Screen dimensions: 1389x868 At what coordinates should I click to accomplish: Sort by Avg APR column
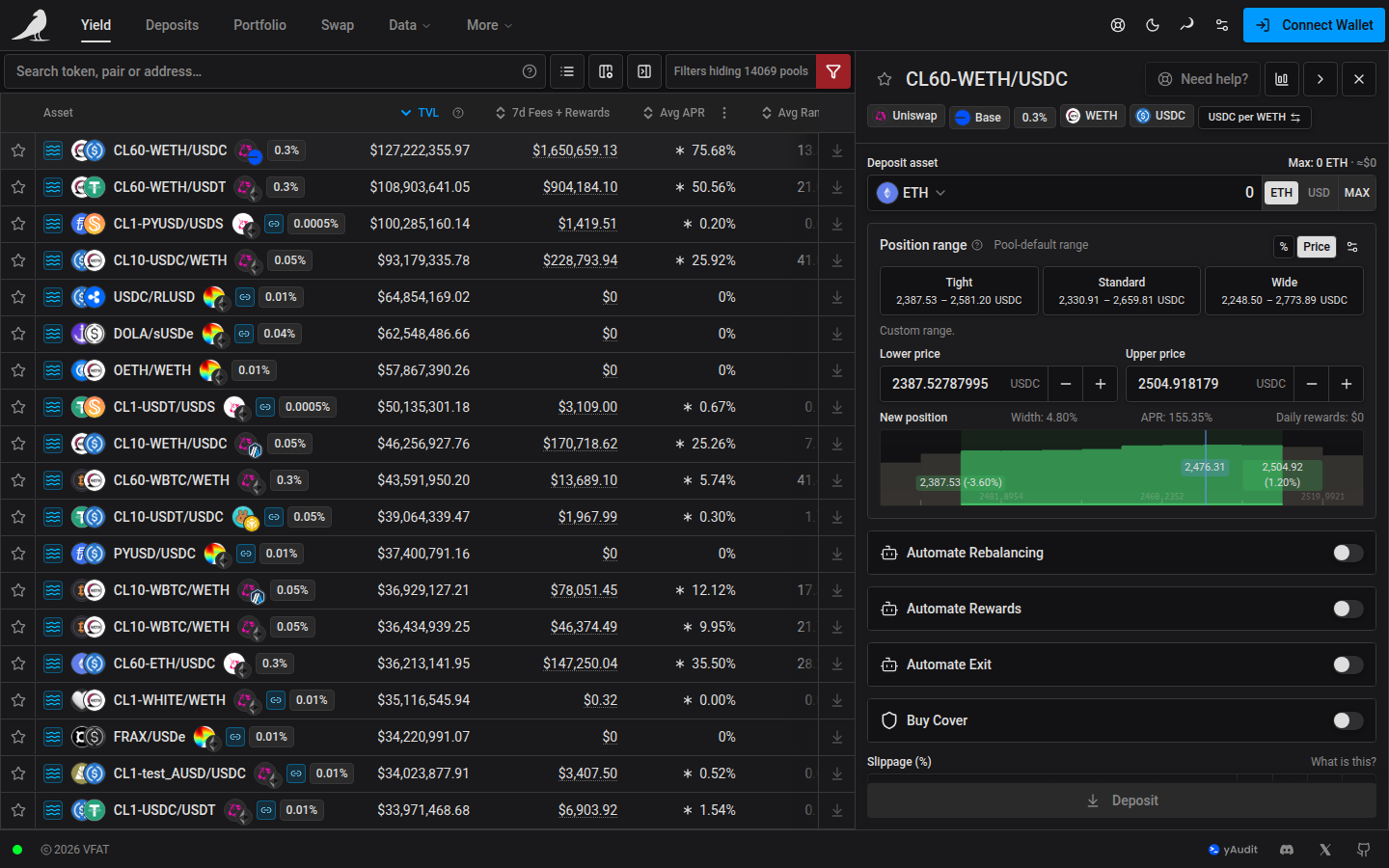674,113
